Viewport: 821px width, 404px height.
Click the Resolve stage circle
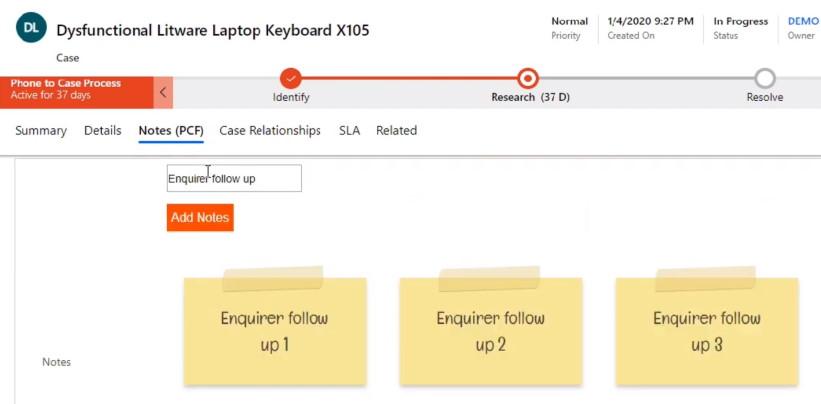click(x=765, y=78)
